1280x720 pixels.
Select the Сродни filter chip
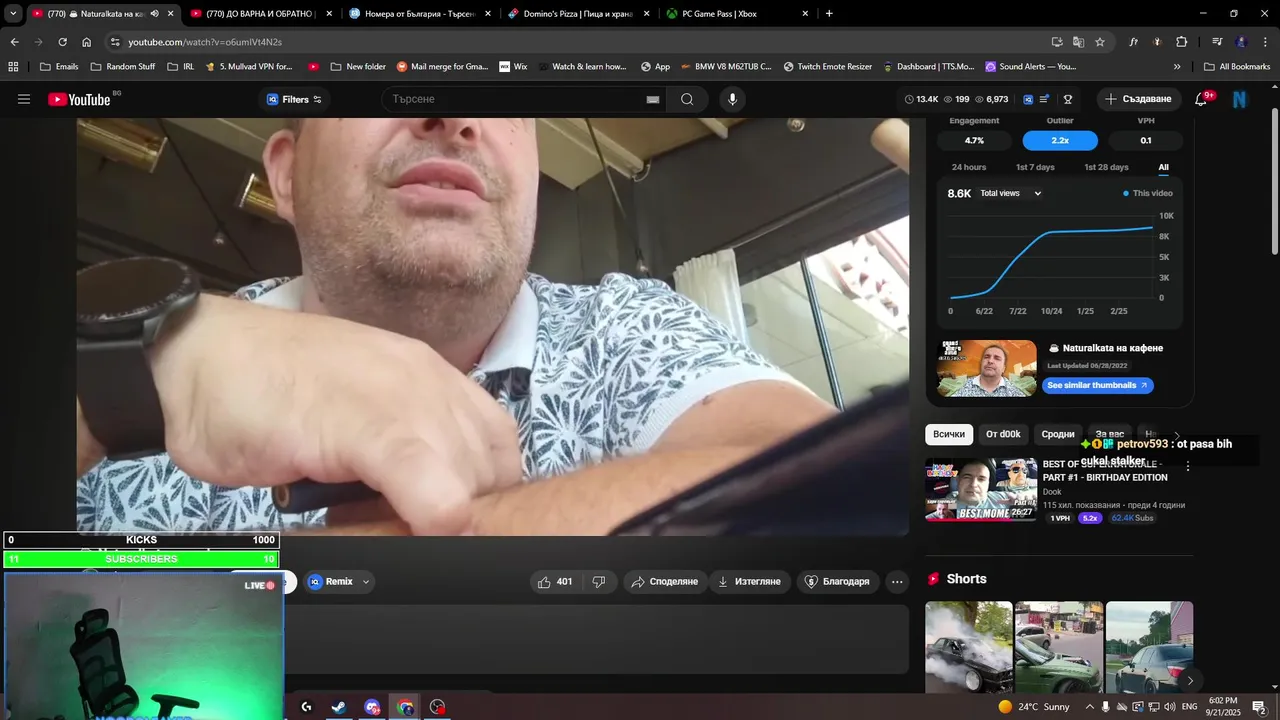[x=1058, y=434]
